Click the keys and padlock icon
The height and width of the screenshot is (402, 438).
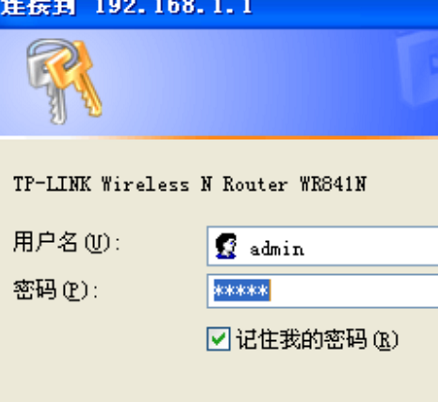coord(64,81)
